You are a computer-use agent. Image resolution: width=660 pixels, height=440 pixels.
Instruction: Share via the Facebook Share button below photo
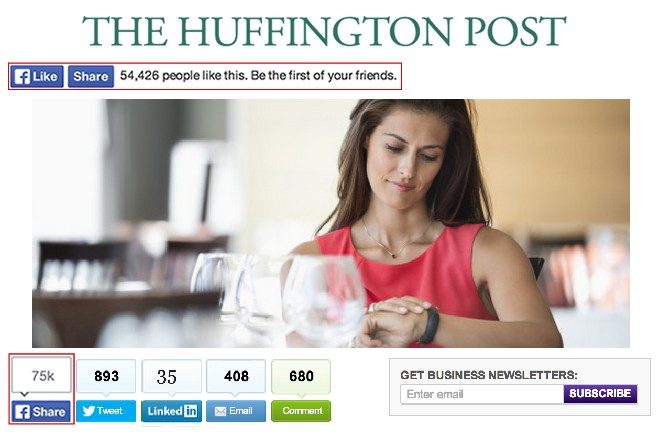tap(41, 411)
